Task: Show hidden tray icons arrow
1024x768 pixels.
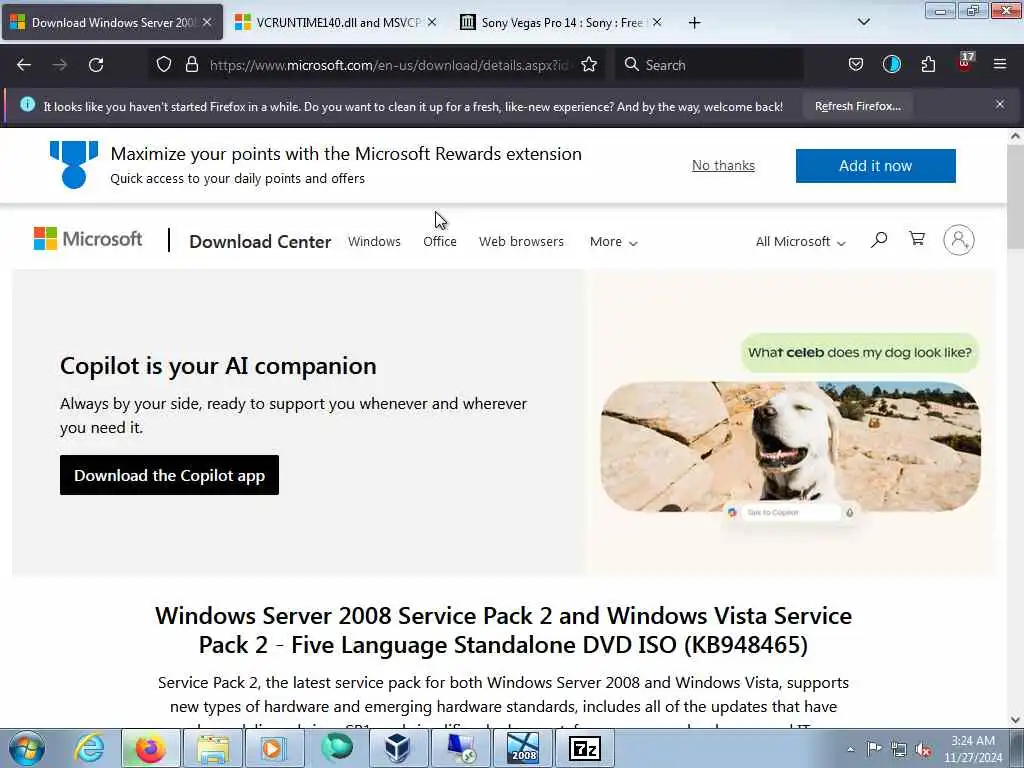Action: pos(850,749)
